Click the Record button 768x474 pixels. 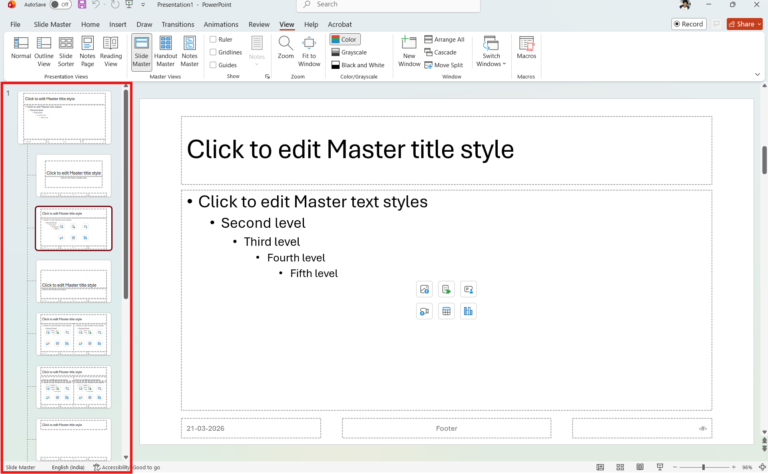tap(689, 24)
